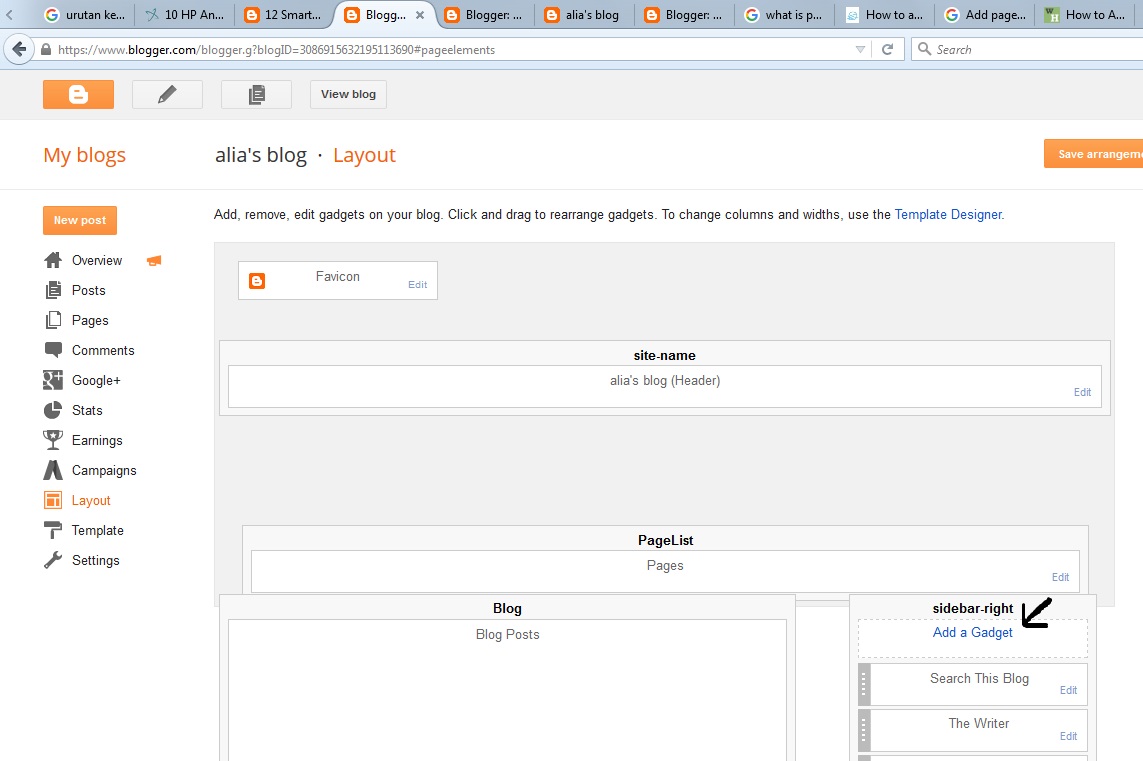Click the Posts sidebar icon
This screenshot has width=1143, height=761.
pos(53,290)
